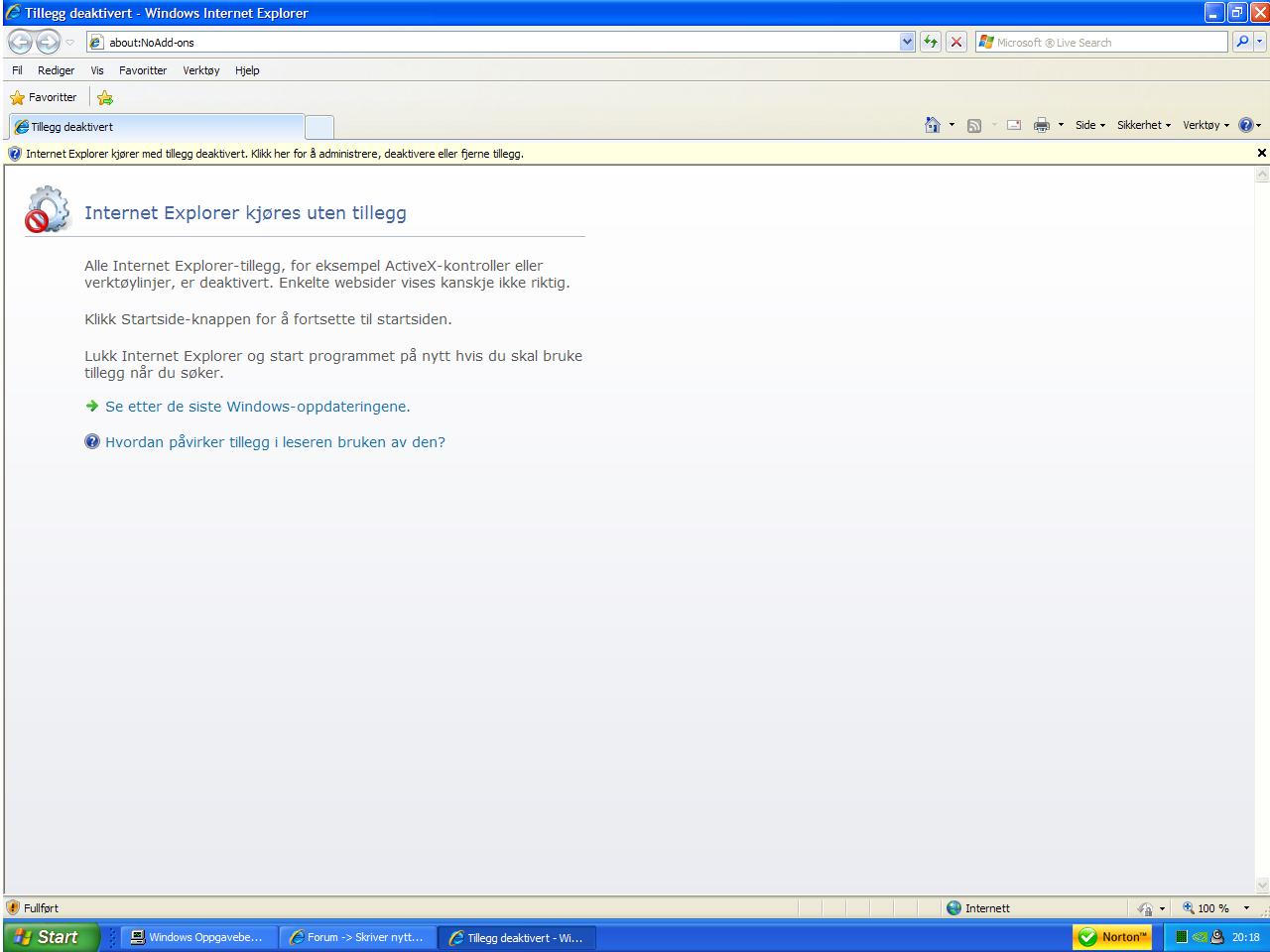
Task: Open Hvordan påvirker tillegg i leseren link
Action: [x=276, y=442]
